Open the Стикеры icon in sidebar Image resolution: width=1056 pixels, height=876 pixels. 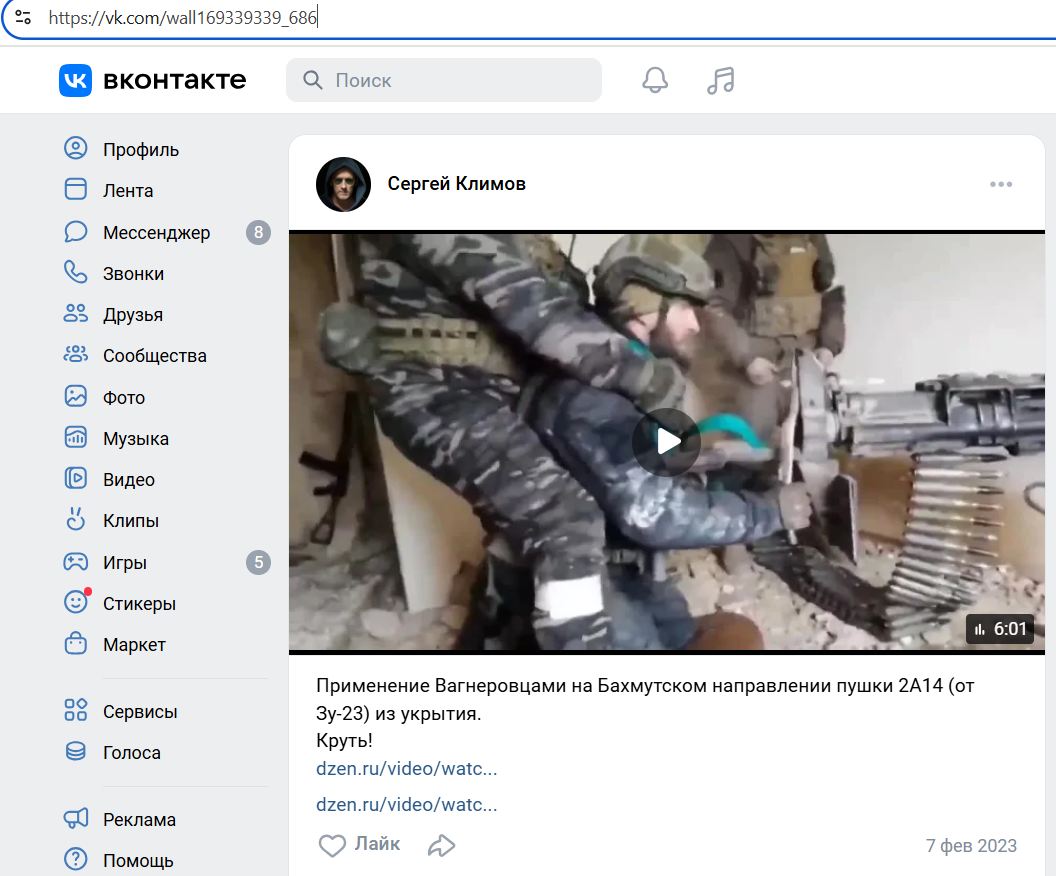coord(75,603)
